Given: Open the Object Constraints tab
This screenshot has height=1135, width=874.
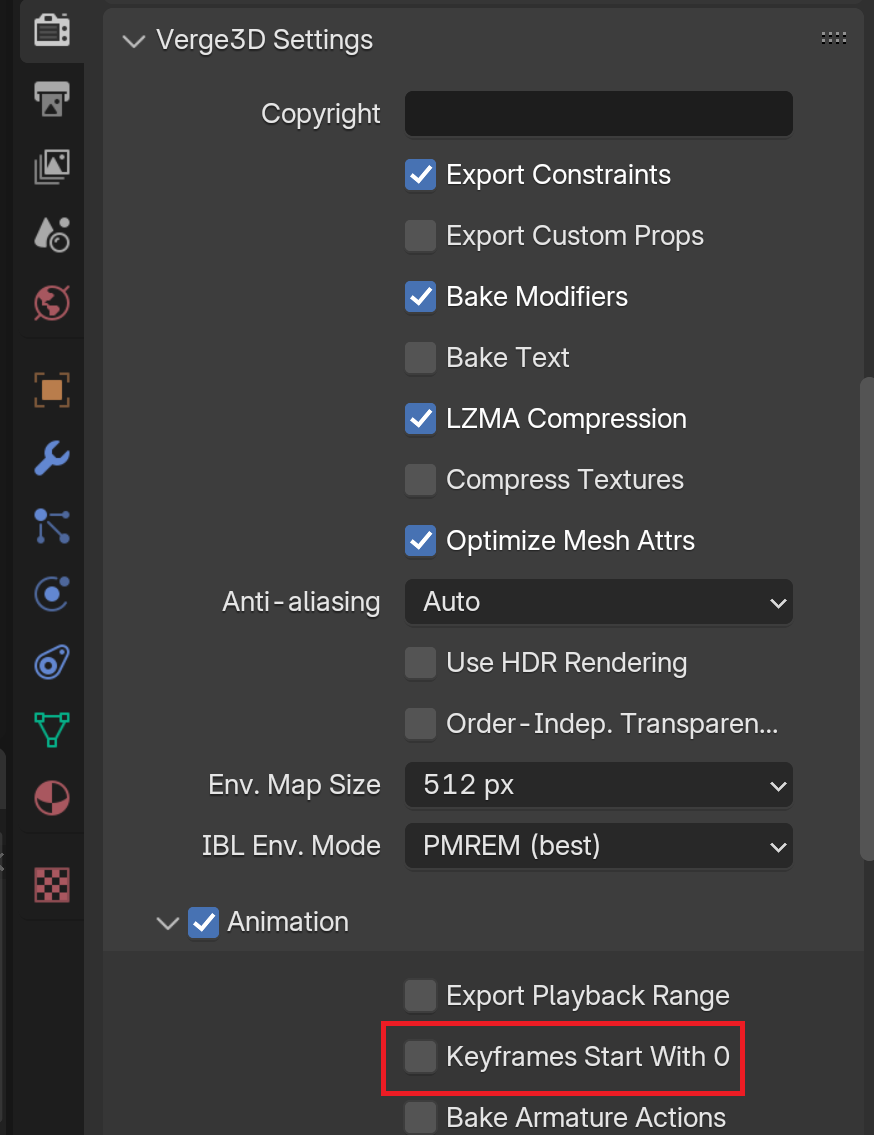Looking at the screenshot, I should [x=52, y=662].
